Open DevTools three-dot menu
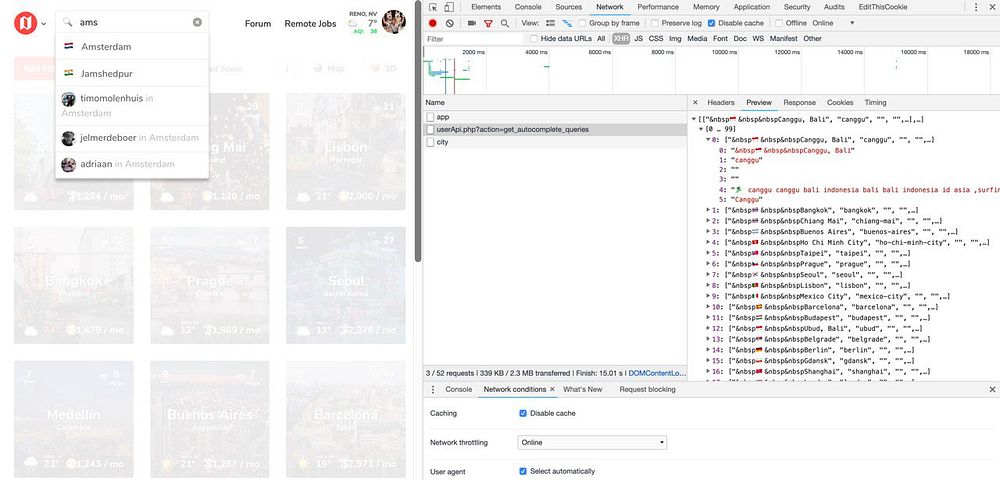Image resolution: width=1000 pixels, height=480 pixels. tap(976, 7)
